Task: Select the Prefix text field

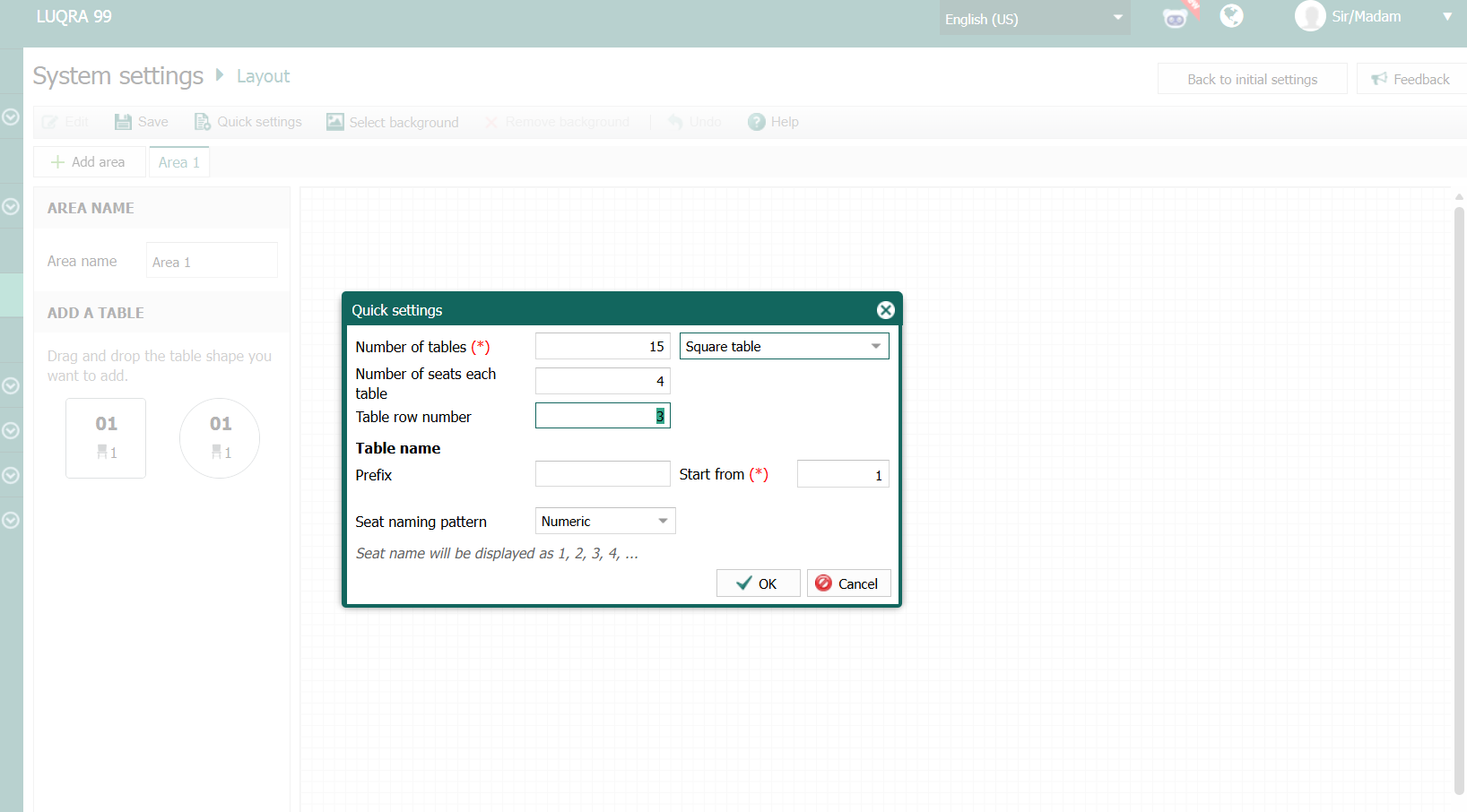Action: tap(603, 474)
